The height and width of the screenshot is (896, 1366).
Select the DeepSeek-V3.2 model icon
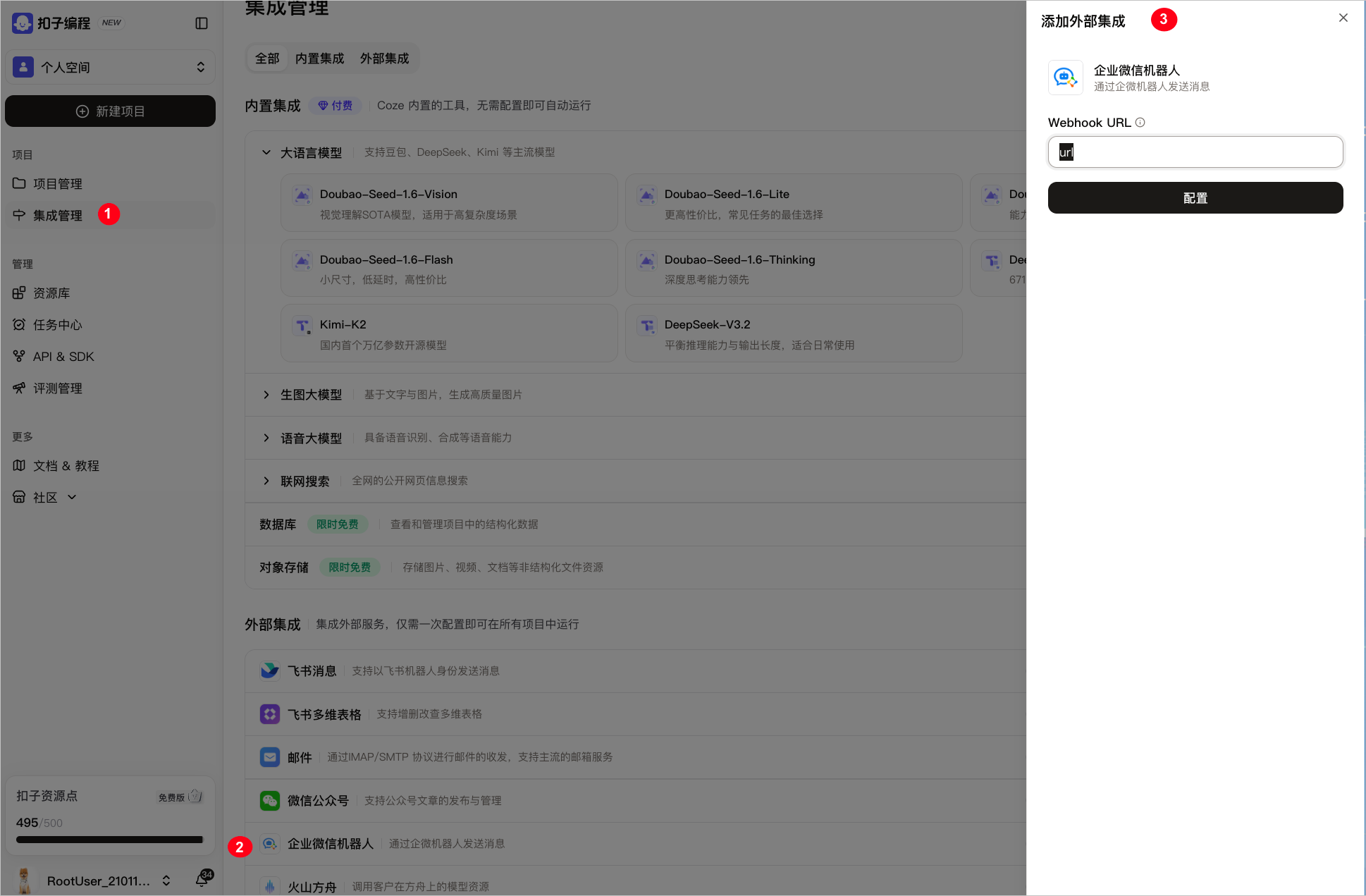pyautogui.click(x=647, y=326)
